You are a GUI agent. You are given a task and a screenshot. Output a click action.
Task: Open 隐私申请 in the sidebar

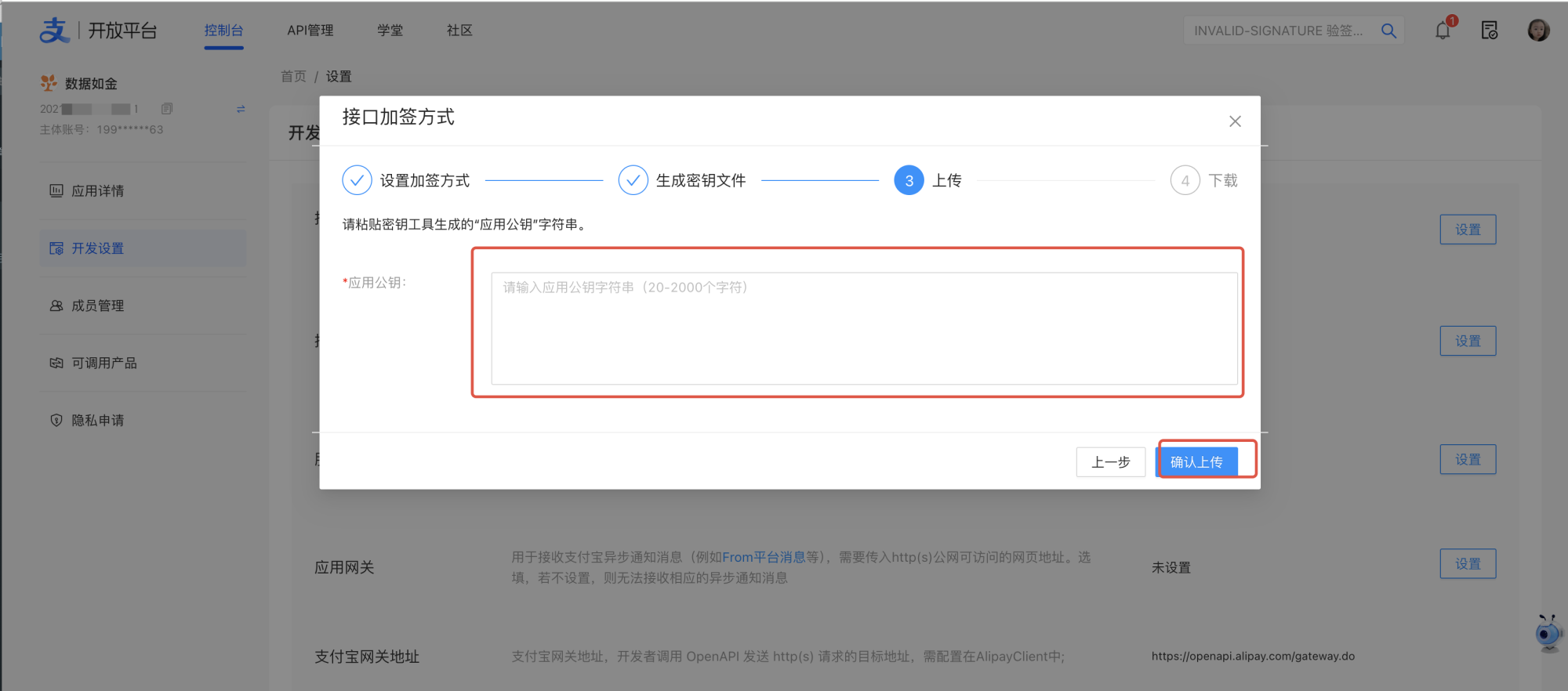click(98, 421)
